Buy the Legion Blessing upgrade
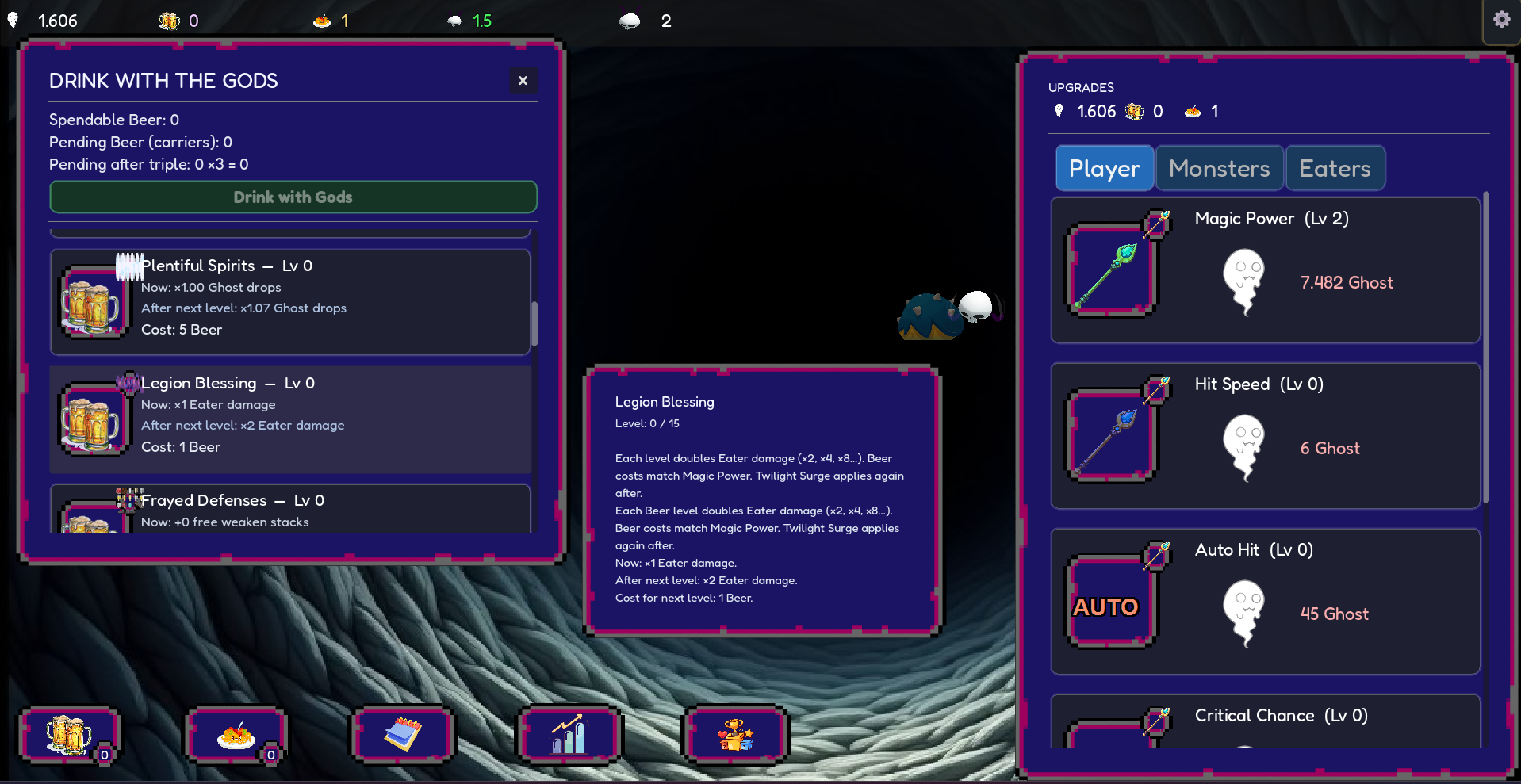This screenshot has height=784, width=1521. [x=290, y=419]
